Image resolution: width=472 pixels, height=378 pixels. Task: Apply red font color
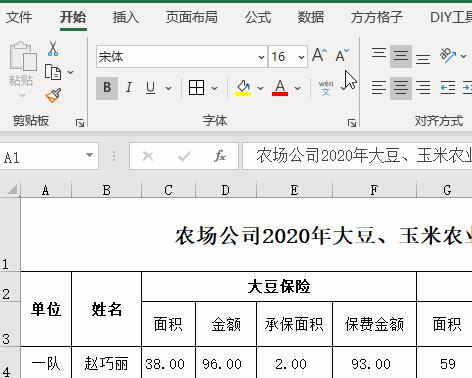[280, 88]
